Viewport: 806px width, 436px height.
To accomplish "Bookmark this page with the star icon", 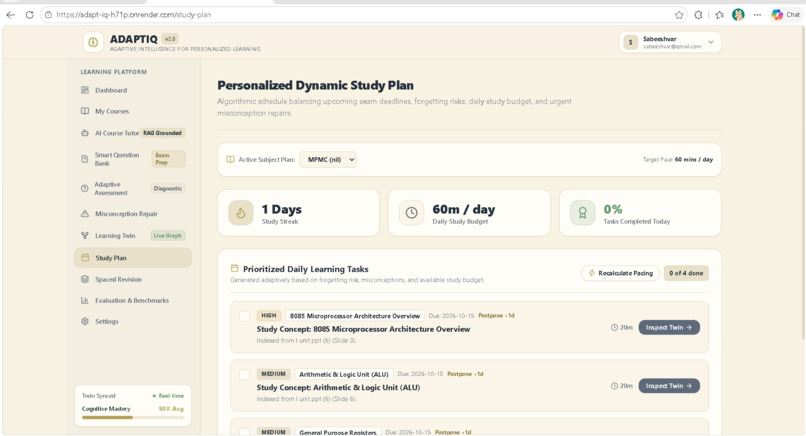I will [x=679, y=15].
